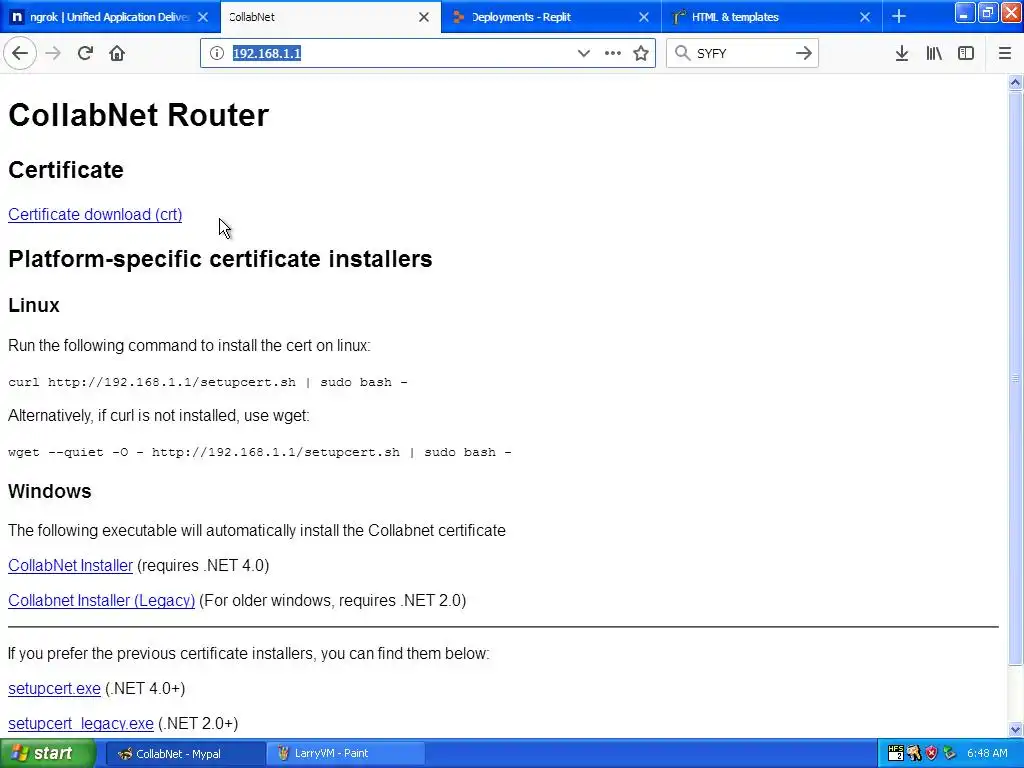Toggle the sidebar view icon

[966, 54]
